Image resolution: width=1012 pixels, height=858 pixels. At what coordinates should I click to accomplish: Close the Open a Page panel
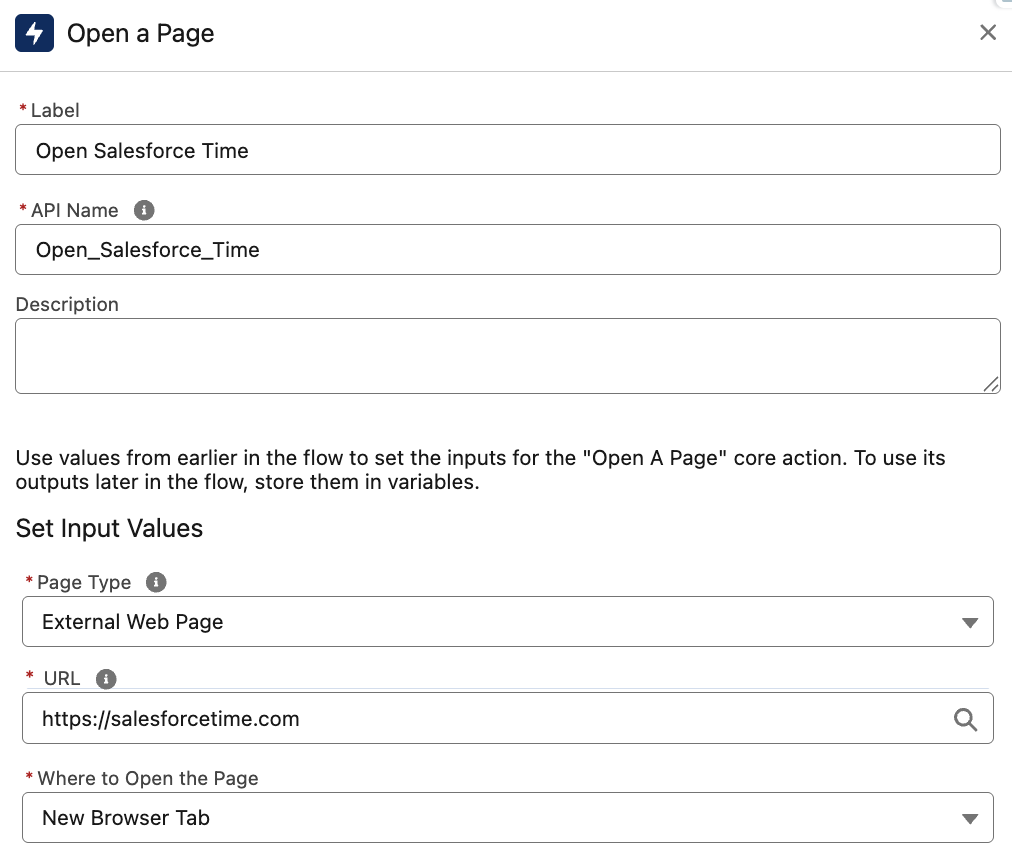pyautogui.click(x=987, y=32)
